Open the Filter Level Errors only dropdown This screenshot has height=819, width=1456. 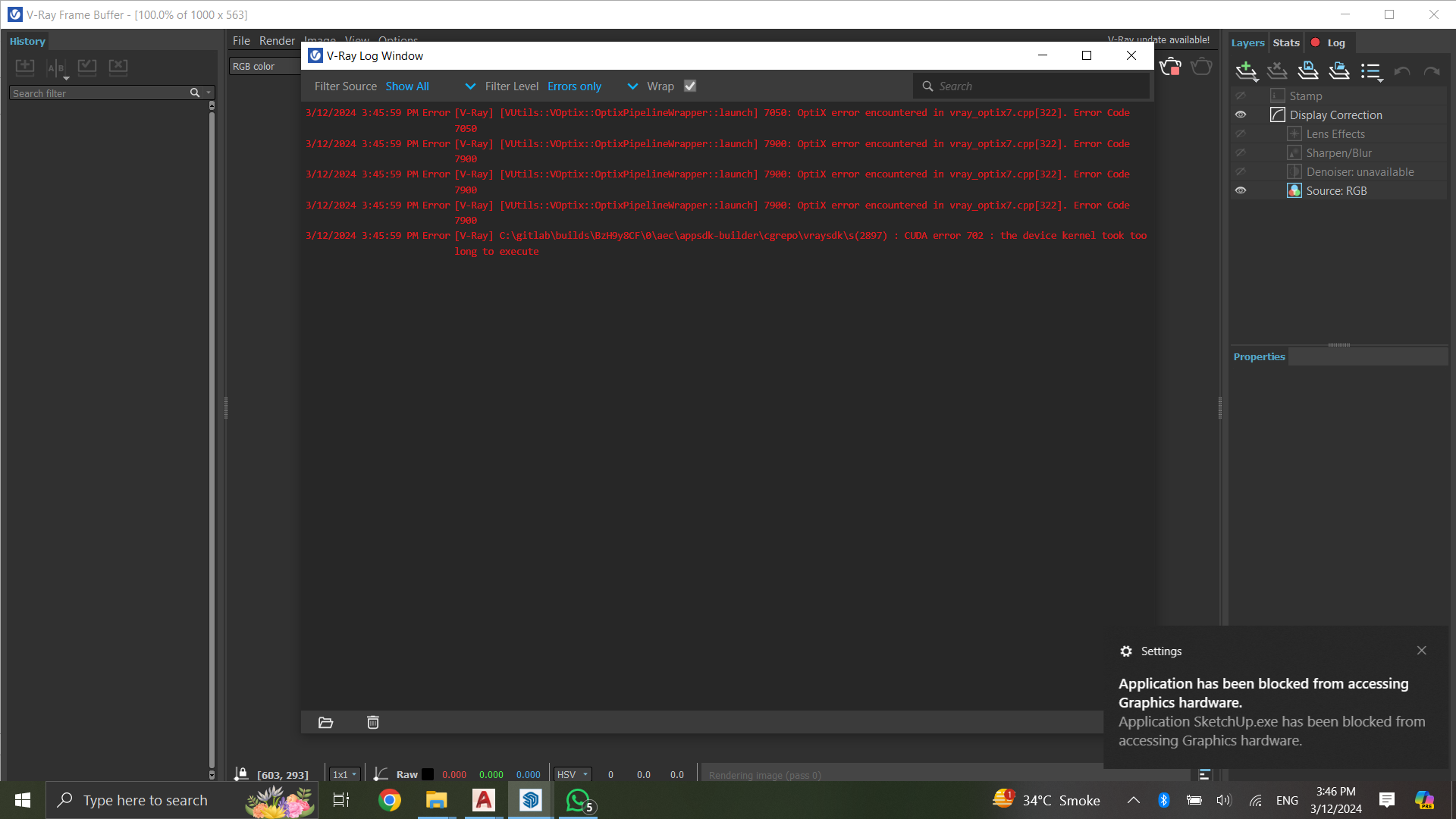(x=591, y=86)
